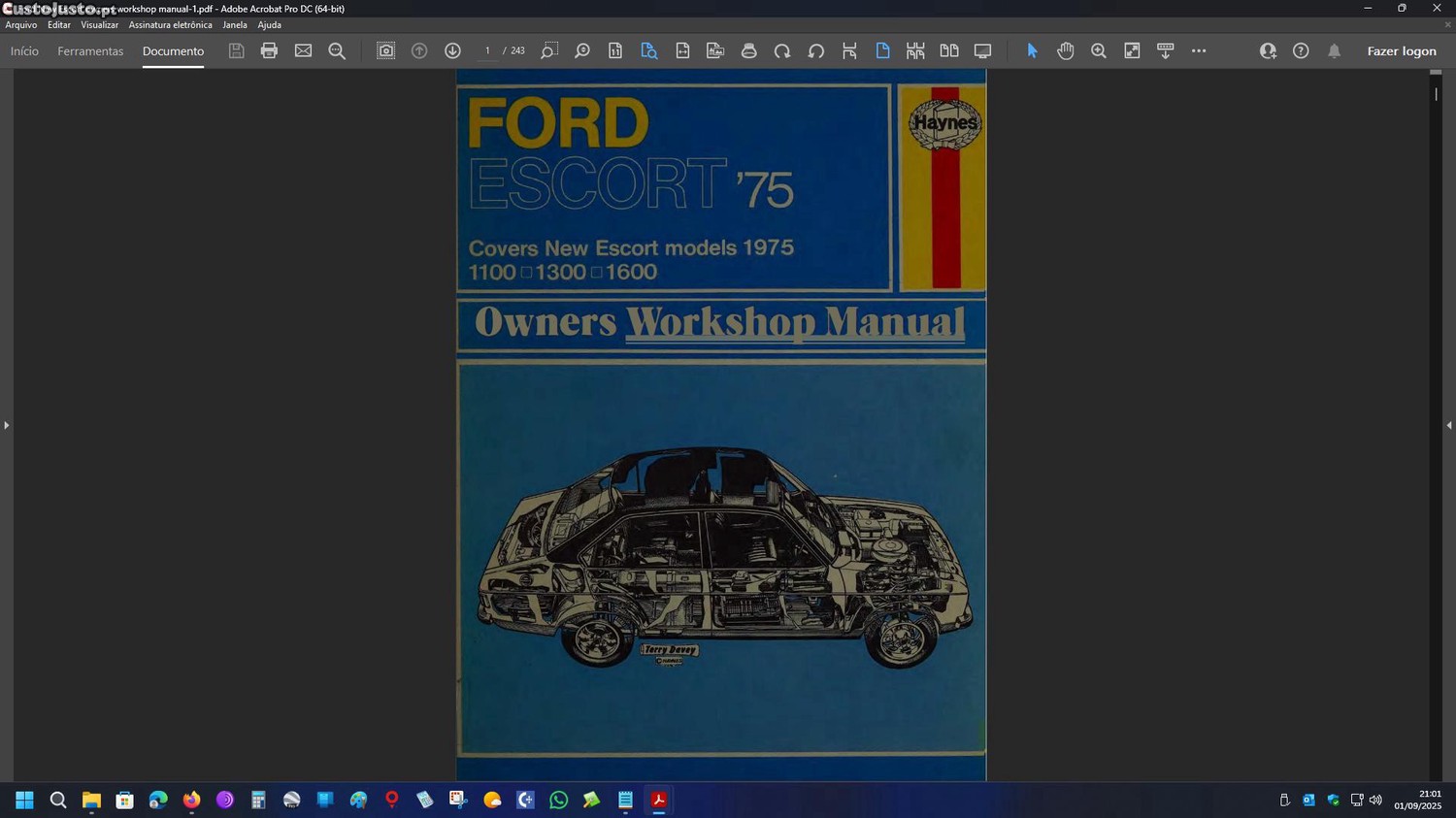Toggle single page view mode

(x=882, y=50)
